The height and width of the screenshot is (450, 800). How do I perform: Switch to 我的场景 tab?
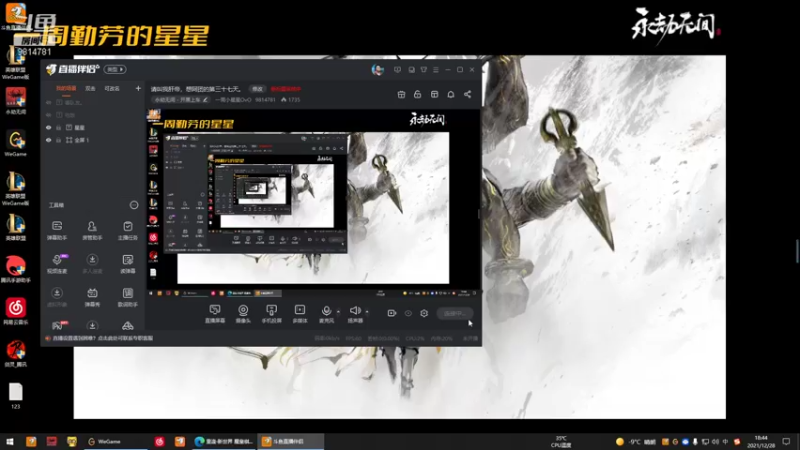pos(66,89)
